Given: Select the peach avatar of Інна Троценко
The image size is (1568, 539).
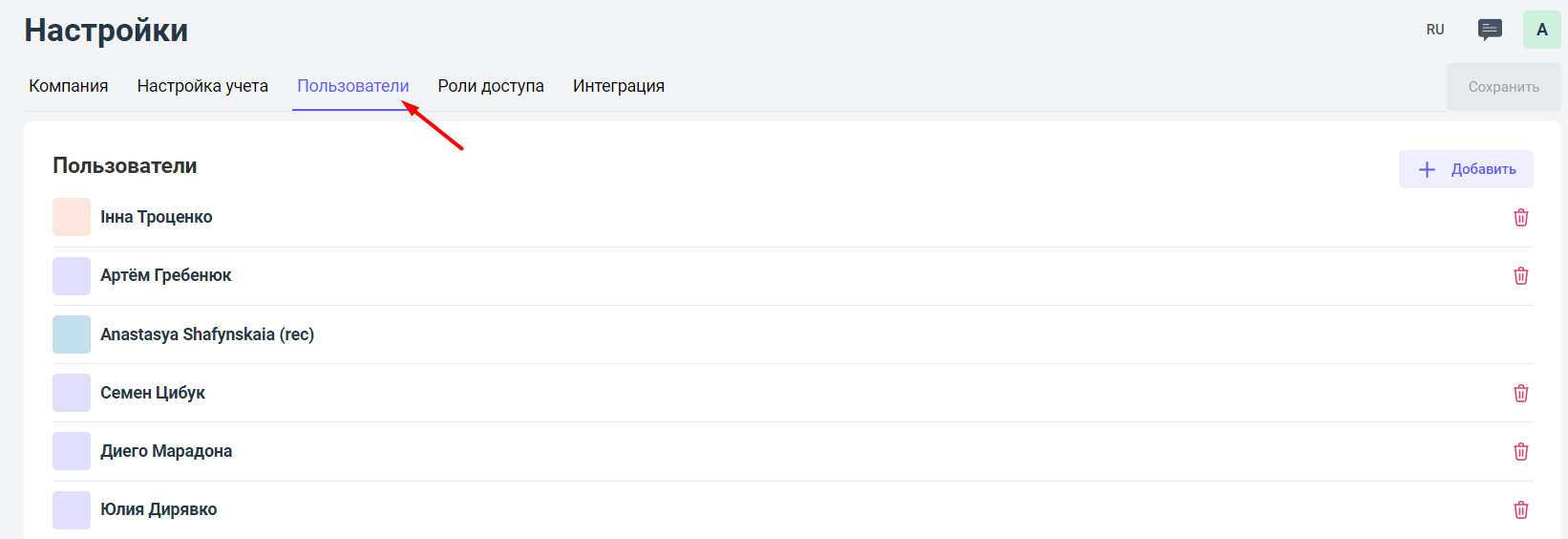Looking at the screenshot, I should (x=72, y=217).
